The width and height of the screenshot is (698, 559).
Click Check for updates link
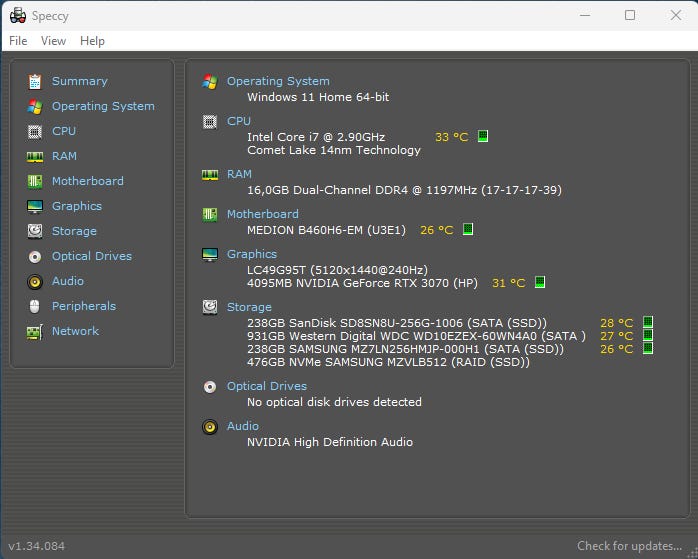[x=629, y=546]
